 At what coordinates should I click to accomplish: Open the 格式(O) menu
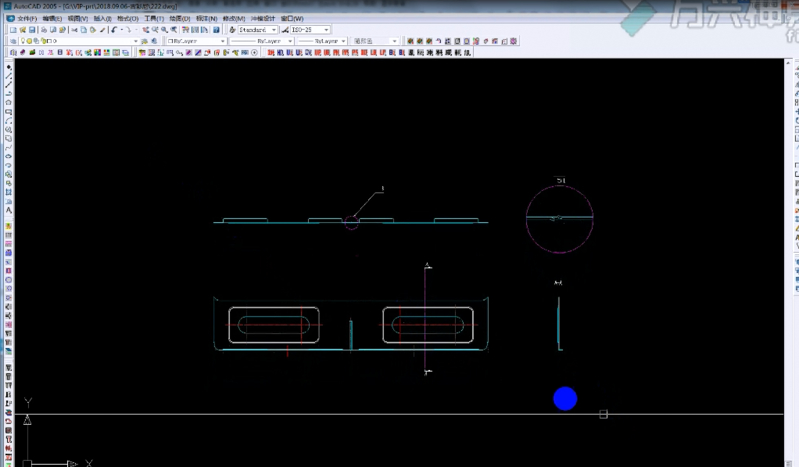(128, 19)
